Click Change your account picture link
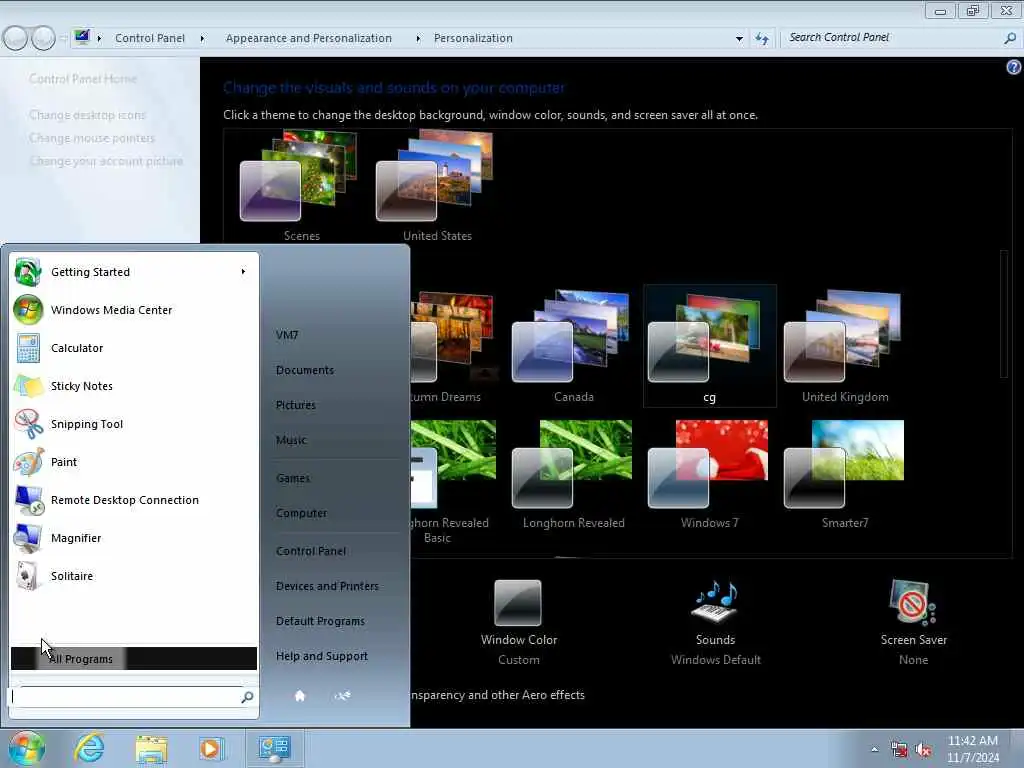 tap(106, 161)
